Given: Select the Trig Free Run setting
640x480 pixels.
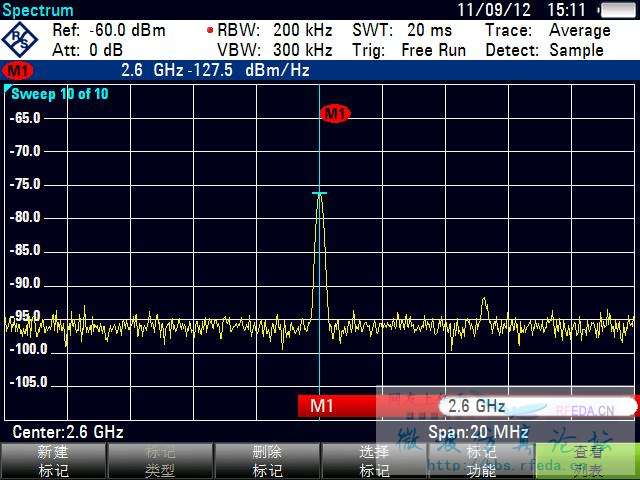Looking at the screenshot, I should tap(409, 50).
